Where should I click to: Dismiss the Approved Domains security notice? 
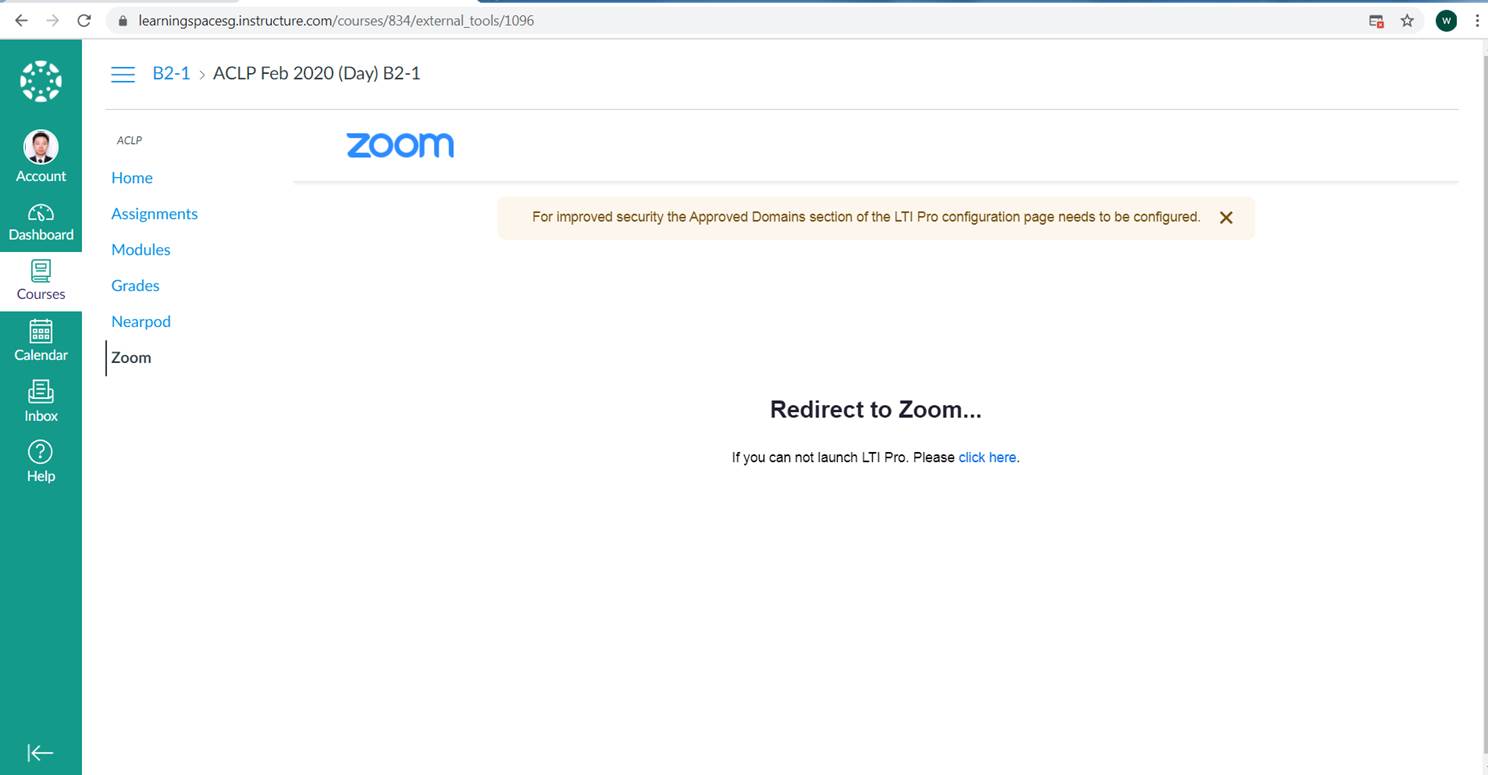point(1226,217)
